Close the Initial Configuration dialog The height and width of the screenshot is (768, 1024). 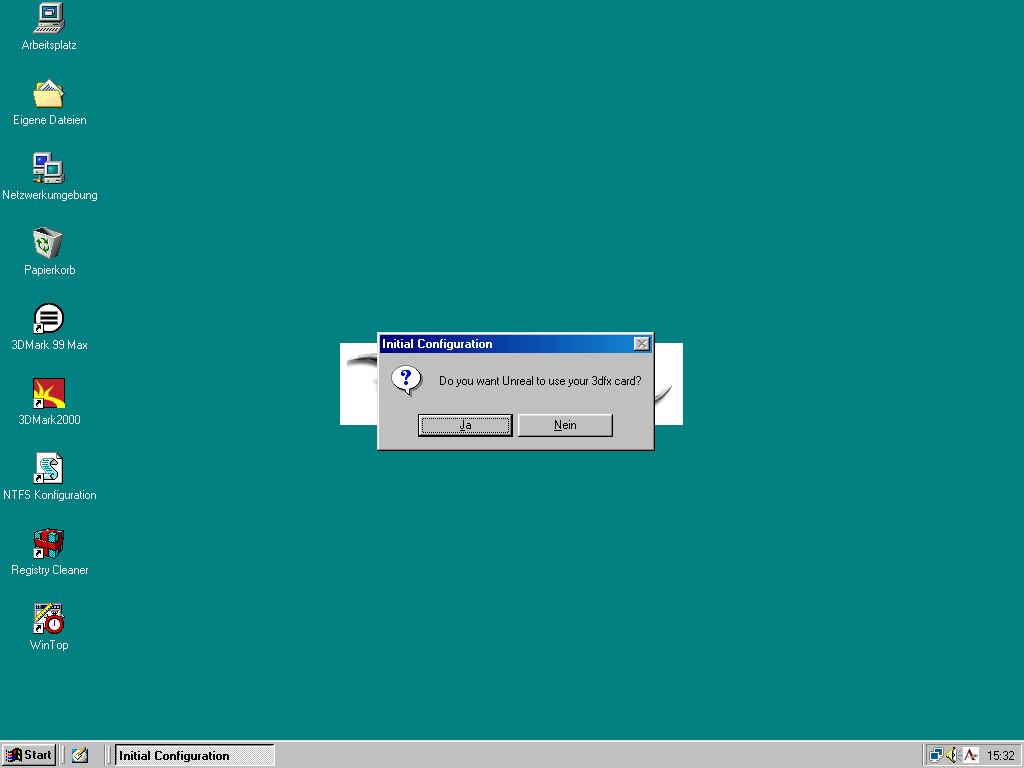(x=641, y=344)
